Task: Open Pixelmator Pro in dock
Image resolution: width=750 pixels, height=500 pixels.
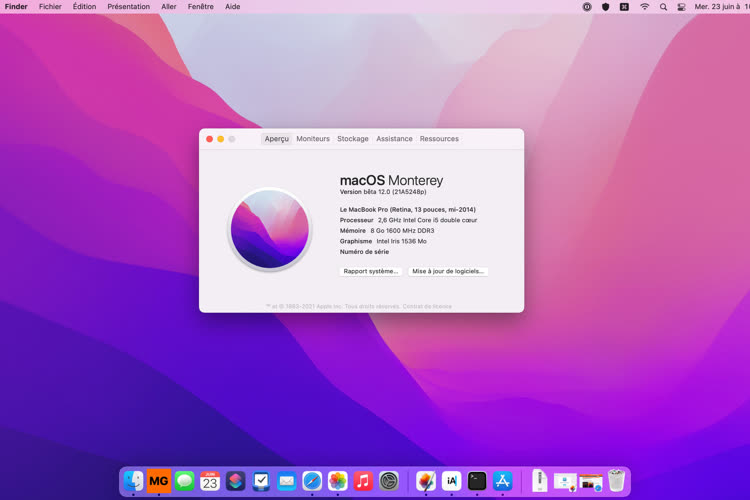Action: [426, 480]
